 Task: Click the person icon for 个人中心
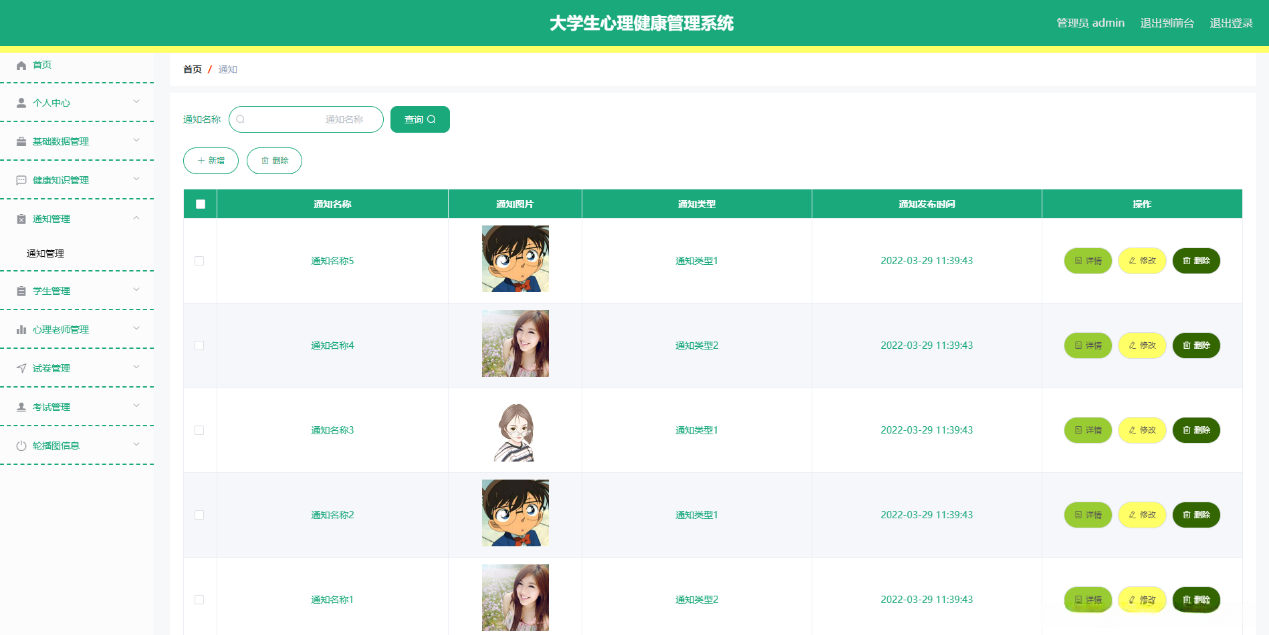pyautogui.click(x=21, y=103)
